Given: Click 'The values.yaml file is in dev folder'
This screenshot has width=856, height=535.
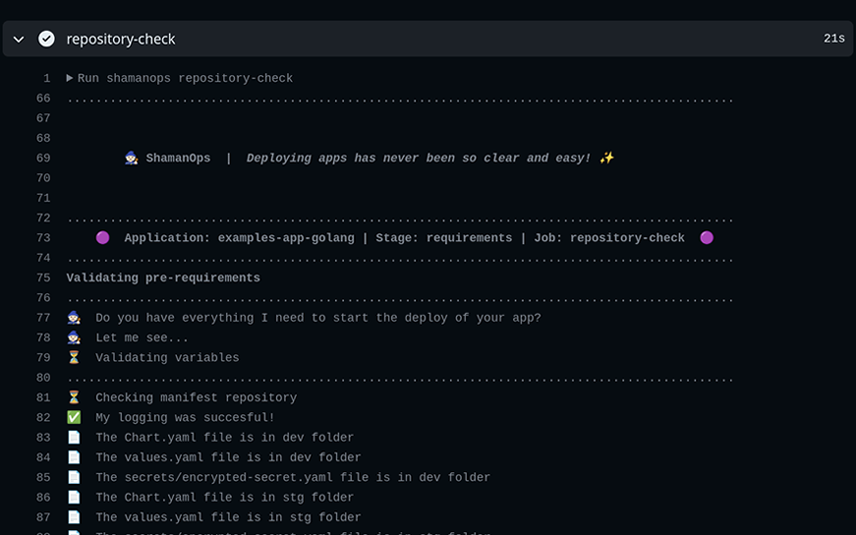Looking at the screenshot, I should (228, 457).
